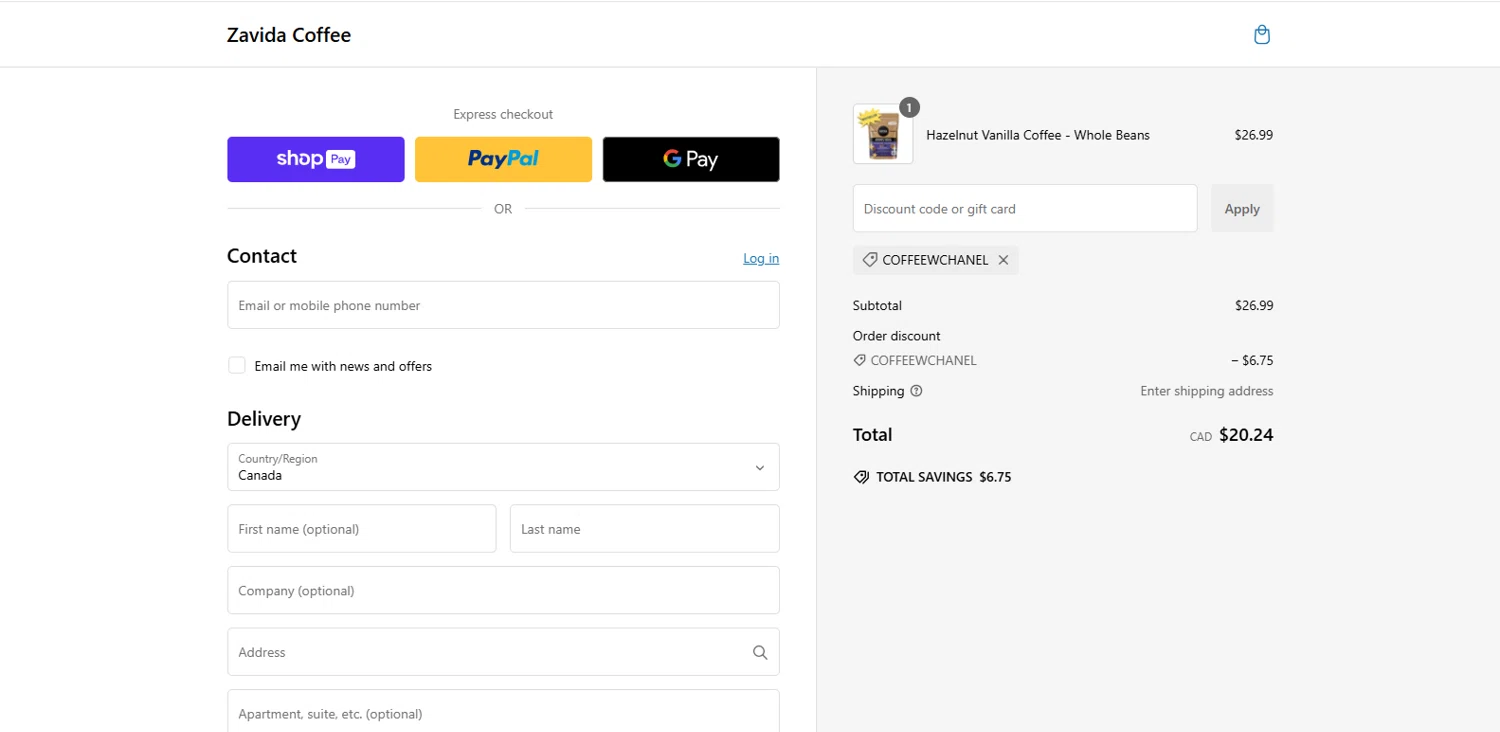The image size is (1500, 732).
Task: Click the shipping help question mark icon
Action: pyautogui.click(x=916, y=391)
